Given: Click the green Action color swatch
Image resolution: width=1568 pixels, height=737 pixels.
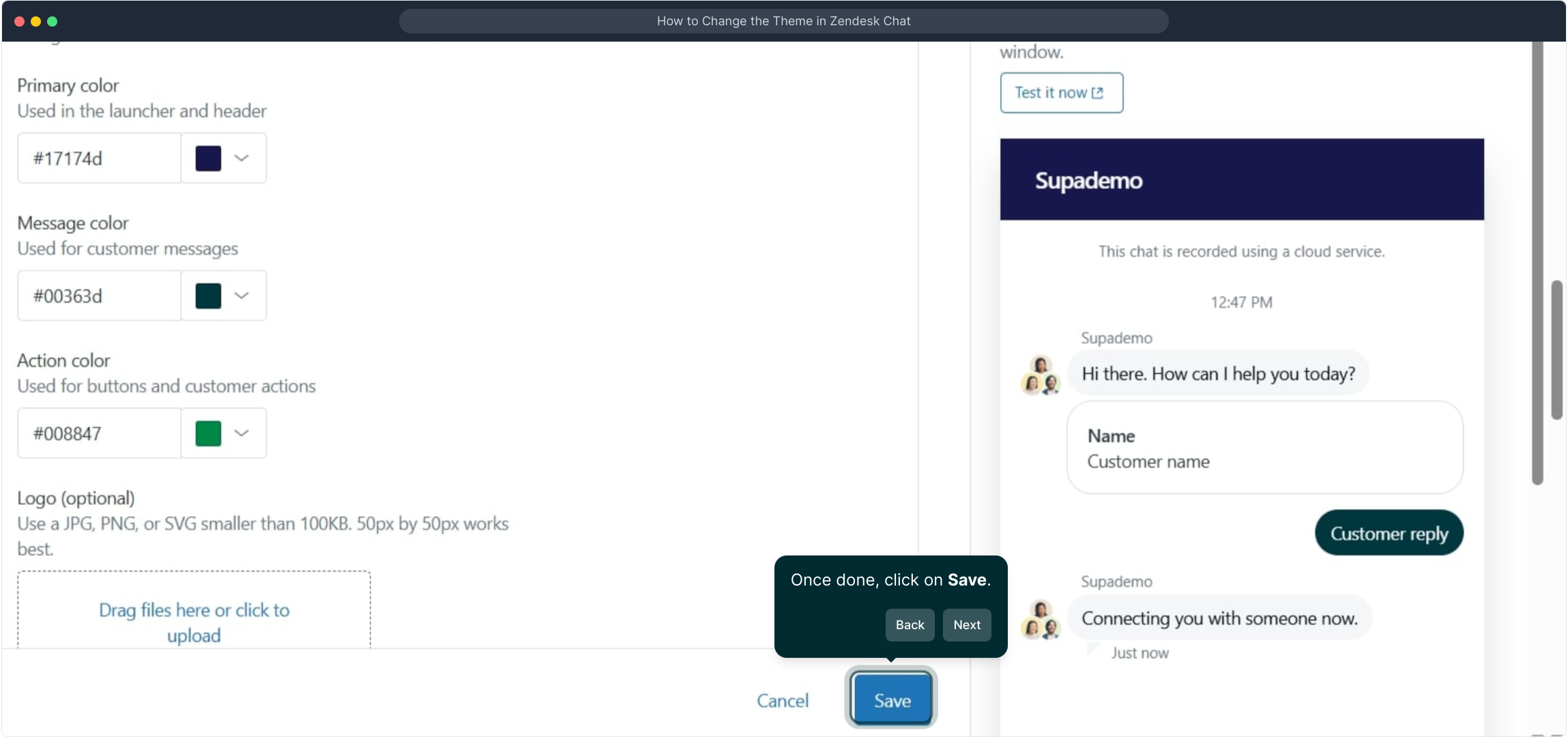Looking at the screenshot, I should point(208,433).
